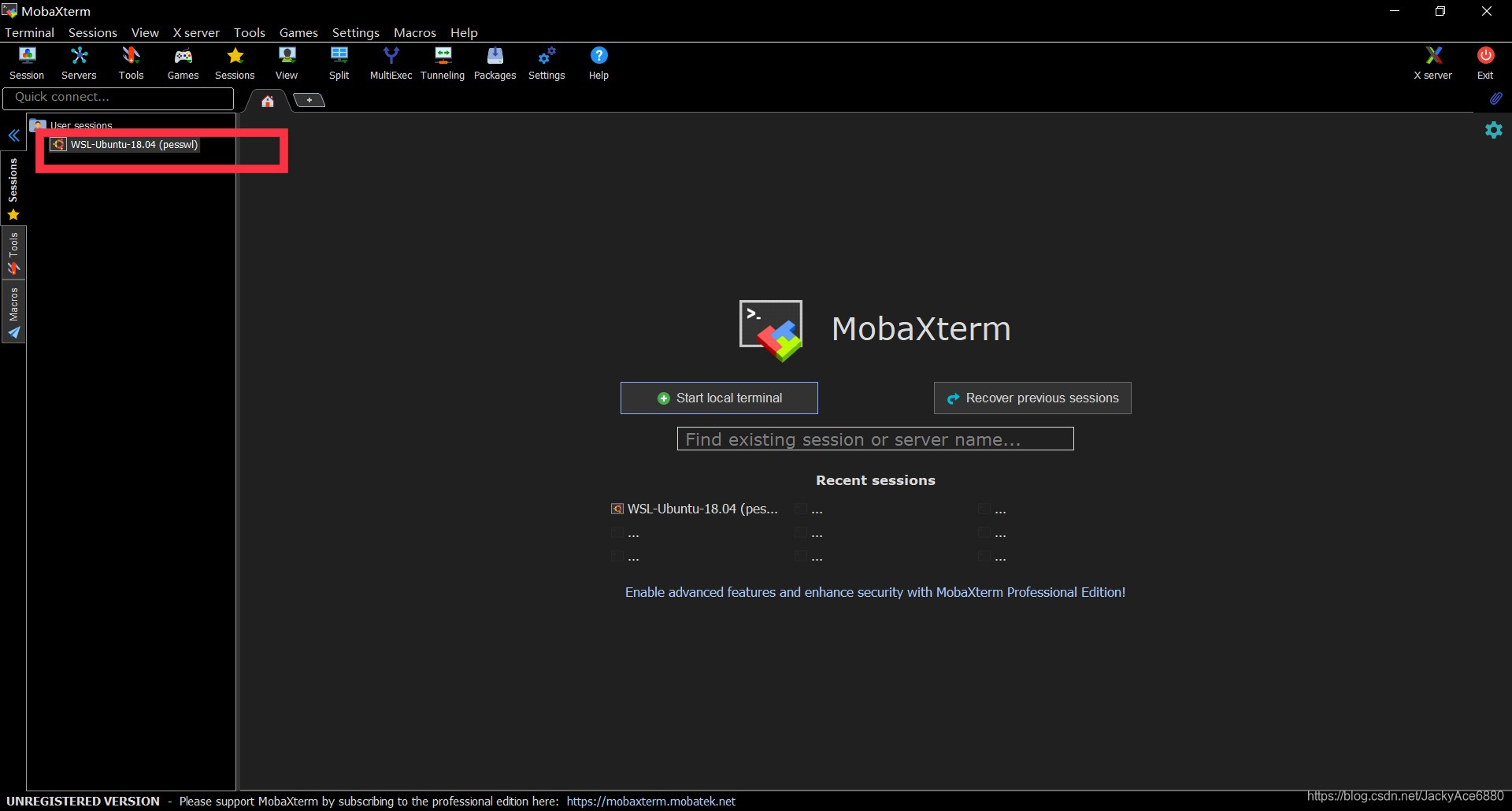1512x811 pixels.
Task: Click the red Exit power icon
Action: (x=1485, y=63)
